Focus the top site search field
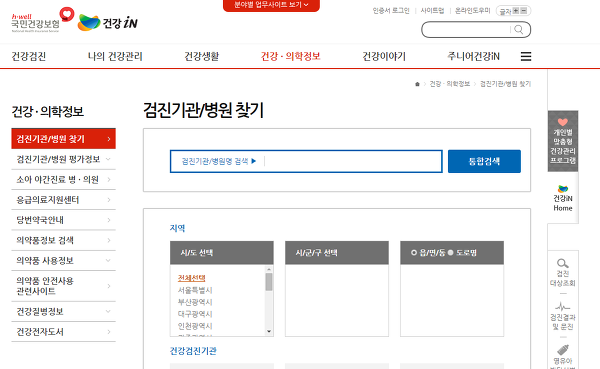 click(466, 29)
